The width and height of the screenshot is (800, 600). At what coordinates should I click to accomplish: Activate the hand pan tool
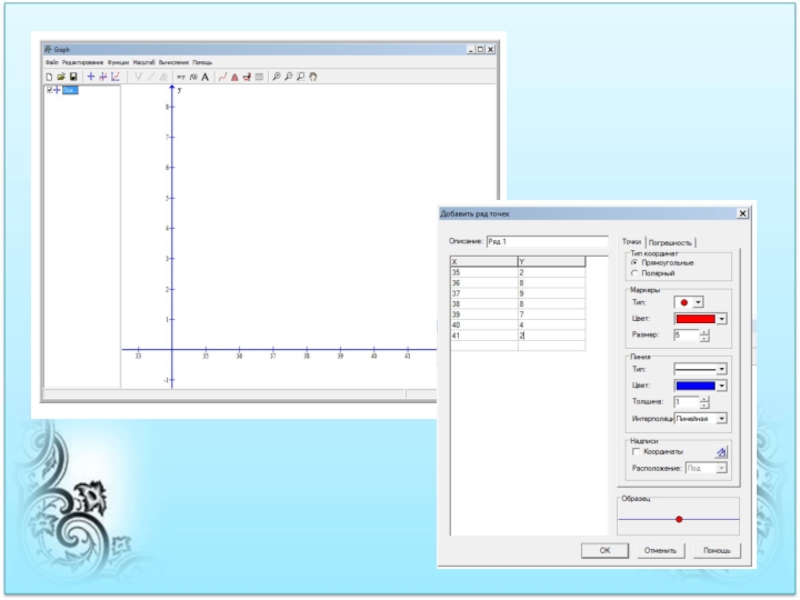tap(312, 76)
